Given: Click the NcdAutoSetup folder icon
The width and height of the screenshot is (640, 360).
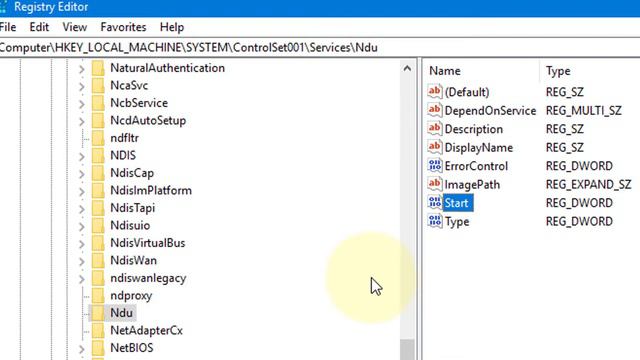Looking at the screenshot, I should pyautogui.click(x=98, y=121).
